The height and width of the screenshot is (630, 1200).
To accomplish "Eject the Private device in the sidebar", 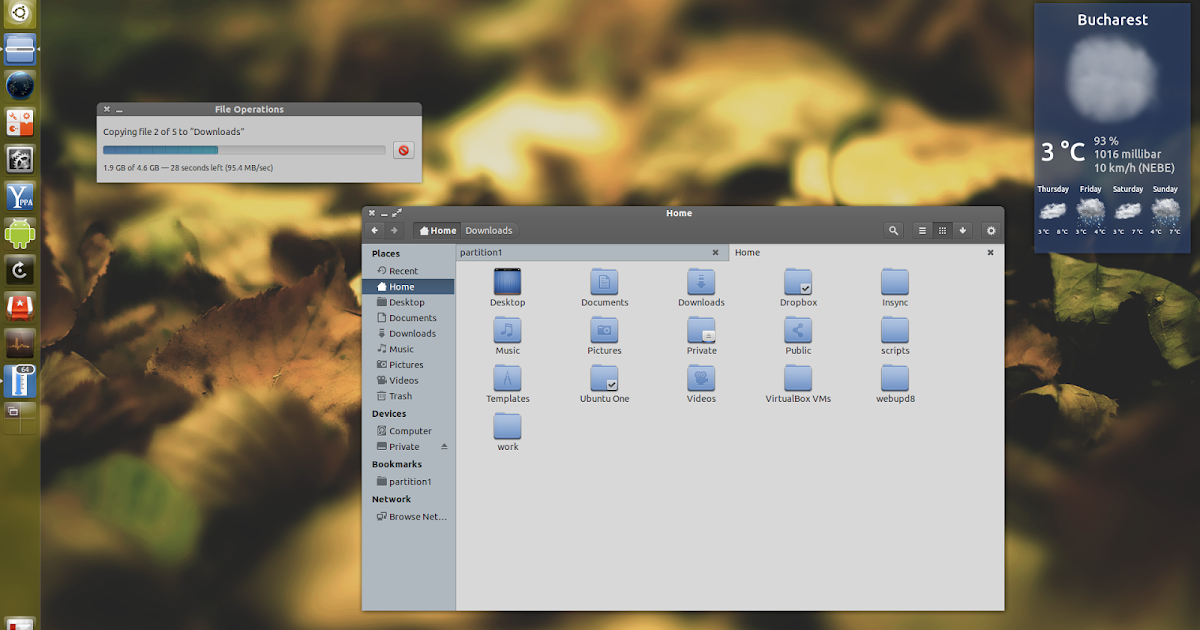I will (x=446, y=446).
